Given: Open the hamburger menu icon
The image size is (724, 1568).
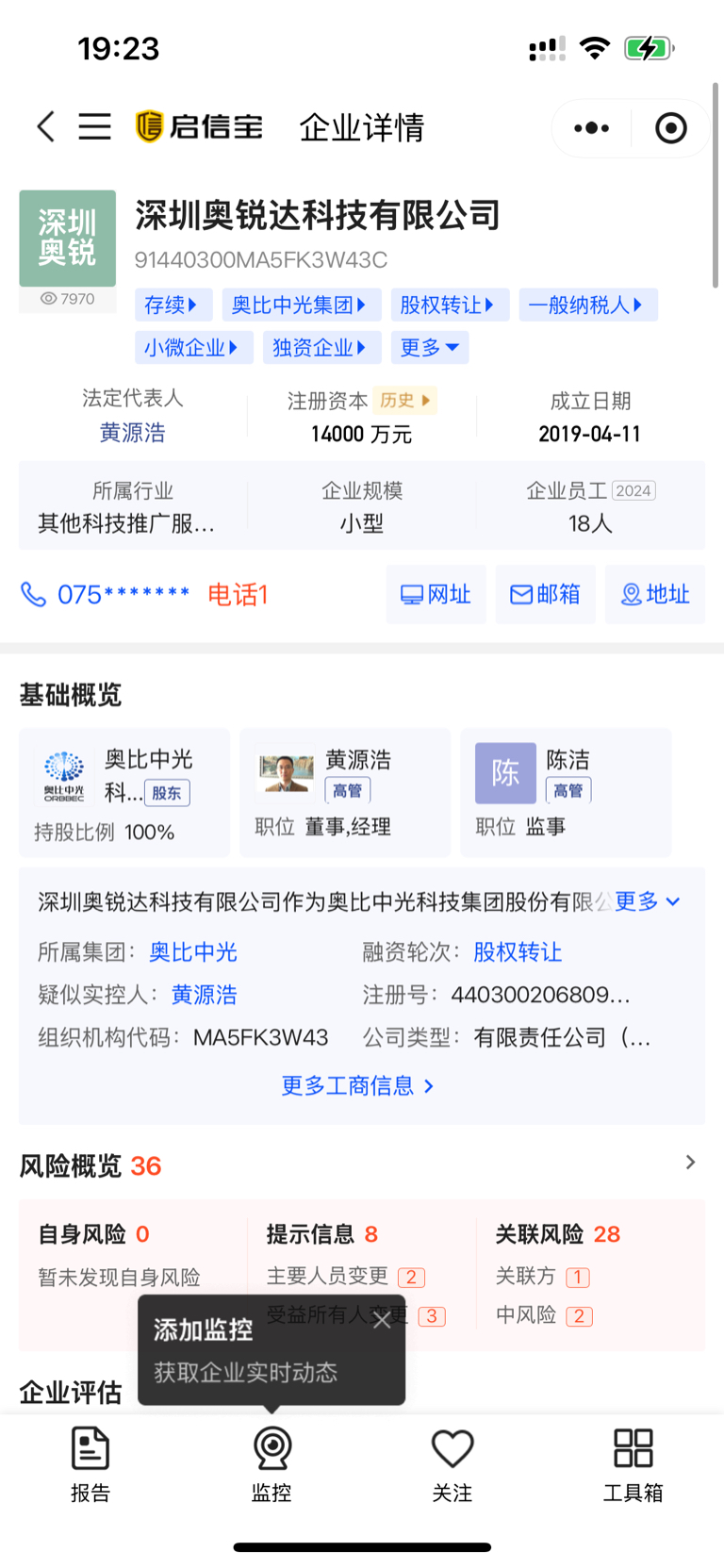Looking at the screenshot, I should coord(94,126).
